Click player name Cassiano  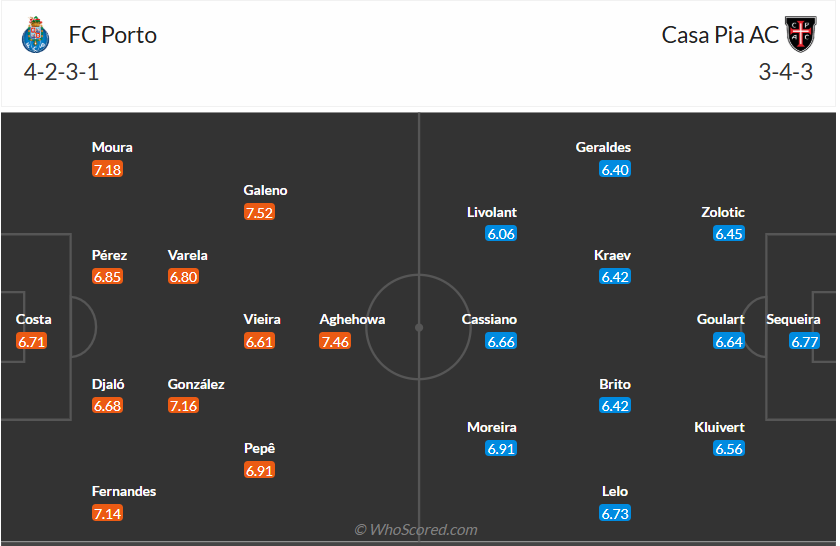pyautogui.click(x=489, y=320)
